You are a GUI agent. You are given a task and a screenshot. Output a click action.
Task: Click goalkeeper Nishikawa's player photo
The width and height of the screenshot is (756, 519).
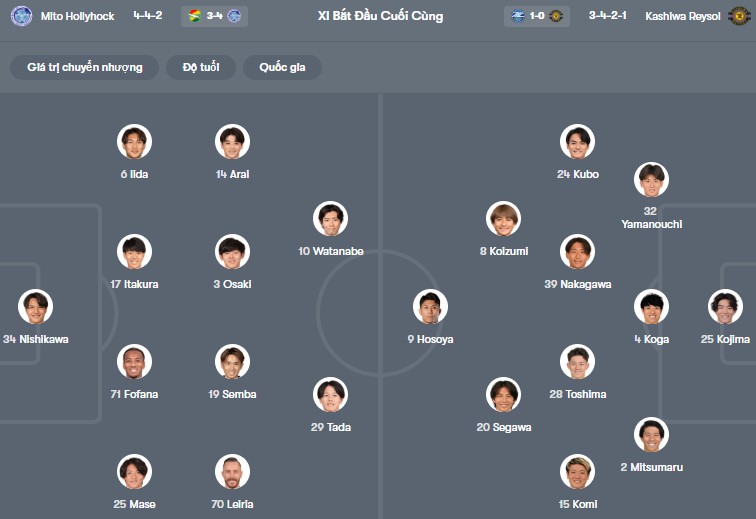(35, 307)
